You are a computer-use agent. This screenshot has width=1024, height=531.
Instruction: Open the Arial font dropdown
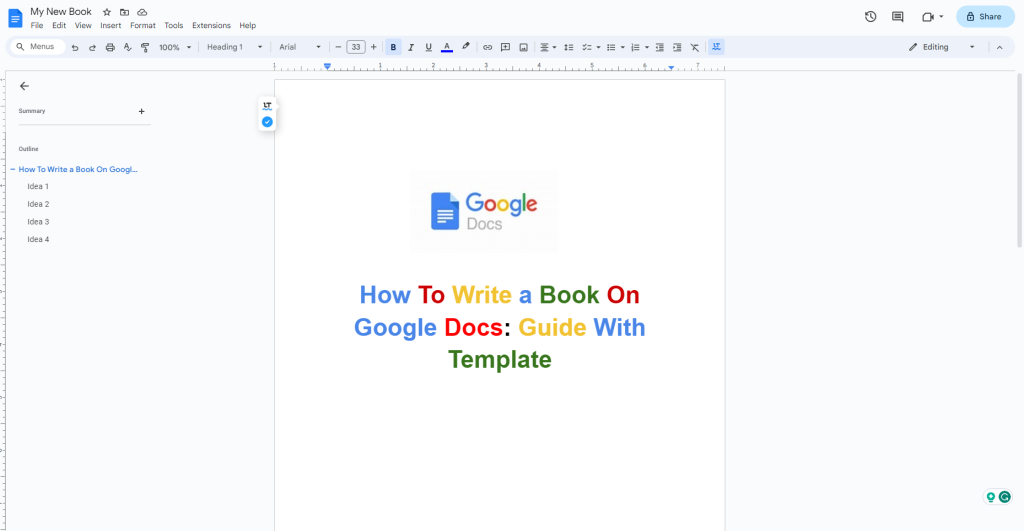tap(300, 47)
